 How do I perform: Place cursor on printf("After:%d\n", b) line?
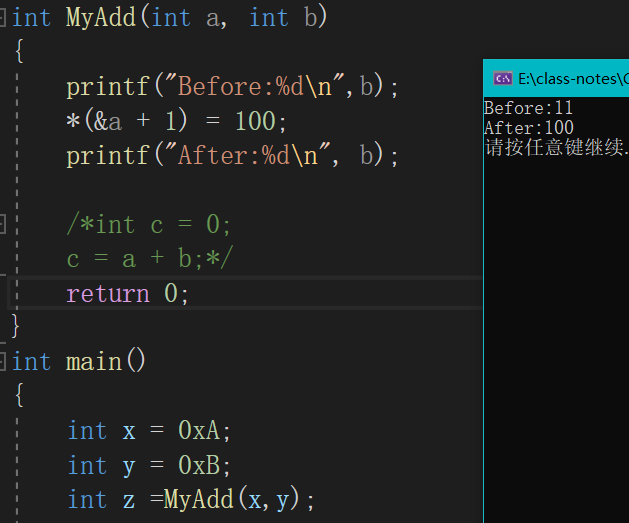pyautogui.click(x=232, y=156)
